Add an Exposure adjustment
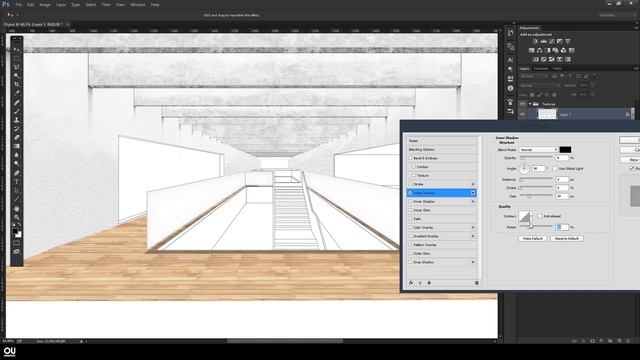640x360 pixels. pos(560,41)
